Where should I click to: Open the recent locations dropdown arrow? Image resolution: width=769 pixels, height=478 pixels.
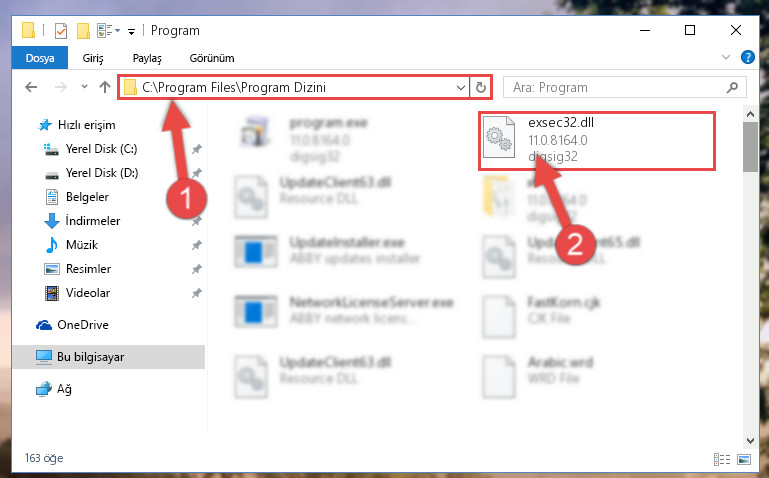(84, 87)
